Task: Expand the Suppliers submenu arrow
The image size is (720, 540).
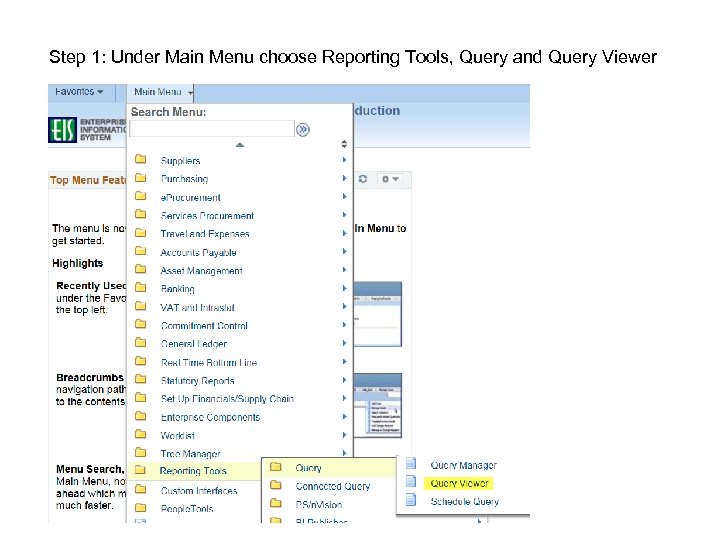Action: coord(344,160)
